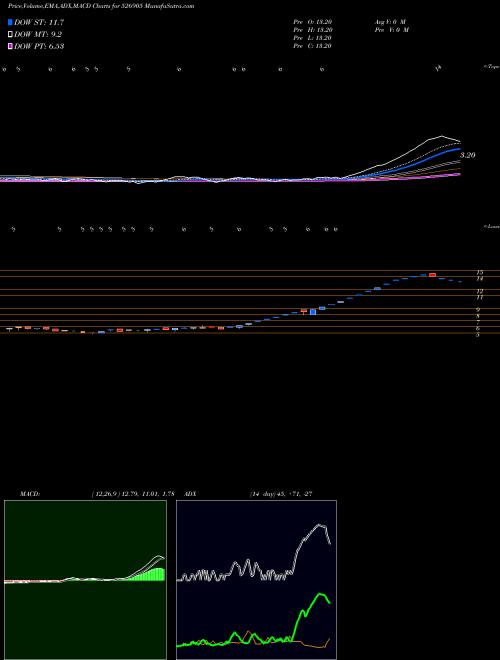Click the magenta DOW PT legend swatch
Viewport: 500px width, 660px height.
click(x=10, y=46)
